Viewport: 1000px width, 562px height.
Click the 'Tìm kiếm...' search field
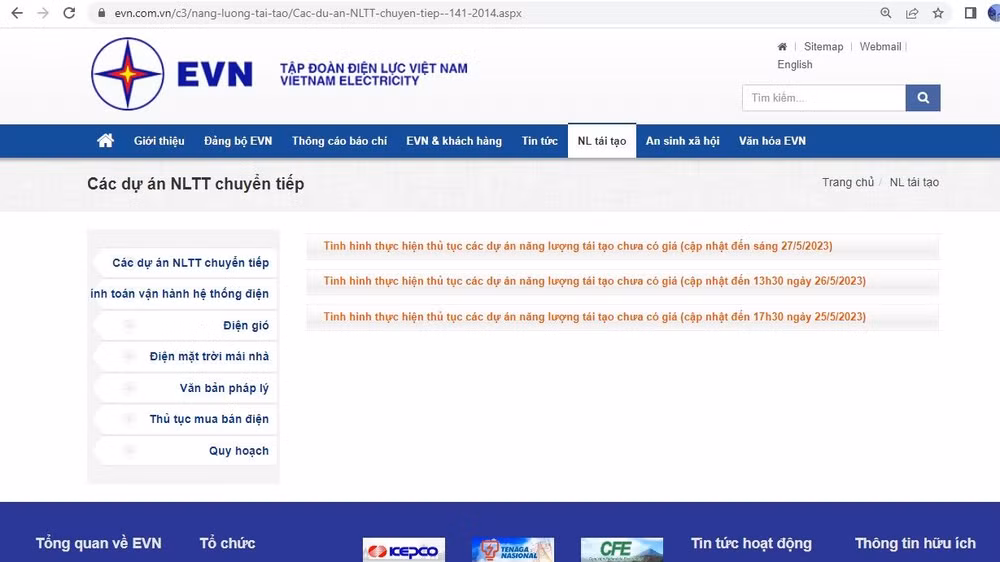(x=823, y=98)
